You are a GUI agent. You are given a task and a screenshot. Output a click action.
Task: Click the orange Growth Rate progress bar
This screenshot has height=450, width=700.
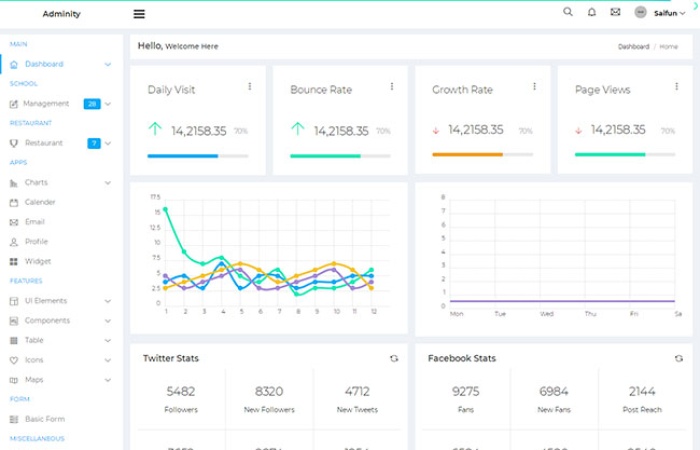pyautogui.click(x=467, y=155)
